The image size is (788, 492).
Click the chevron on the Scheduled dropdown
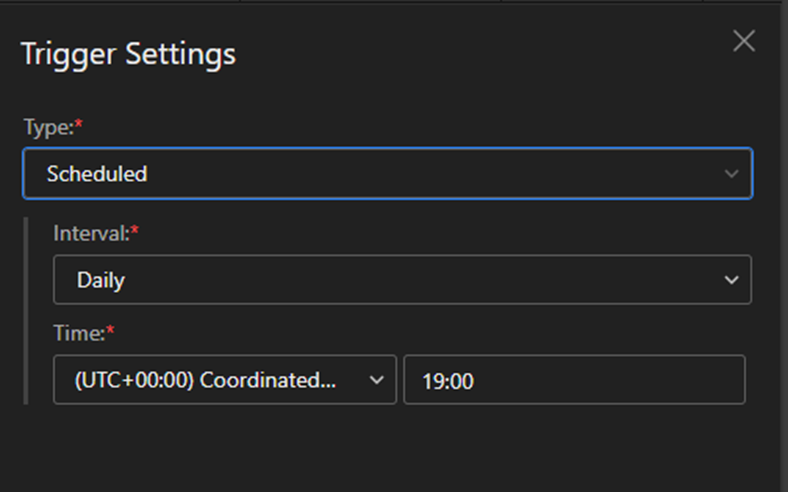(x=731, y=174)
